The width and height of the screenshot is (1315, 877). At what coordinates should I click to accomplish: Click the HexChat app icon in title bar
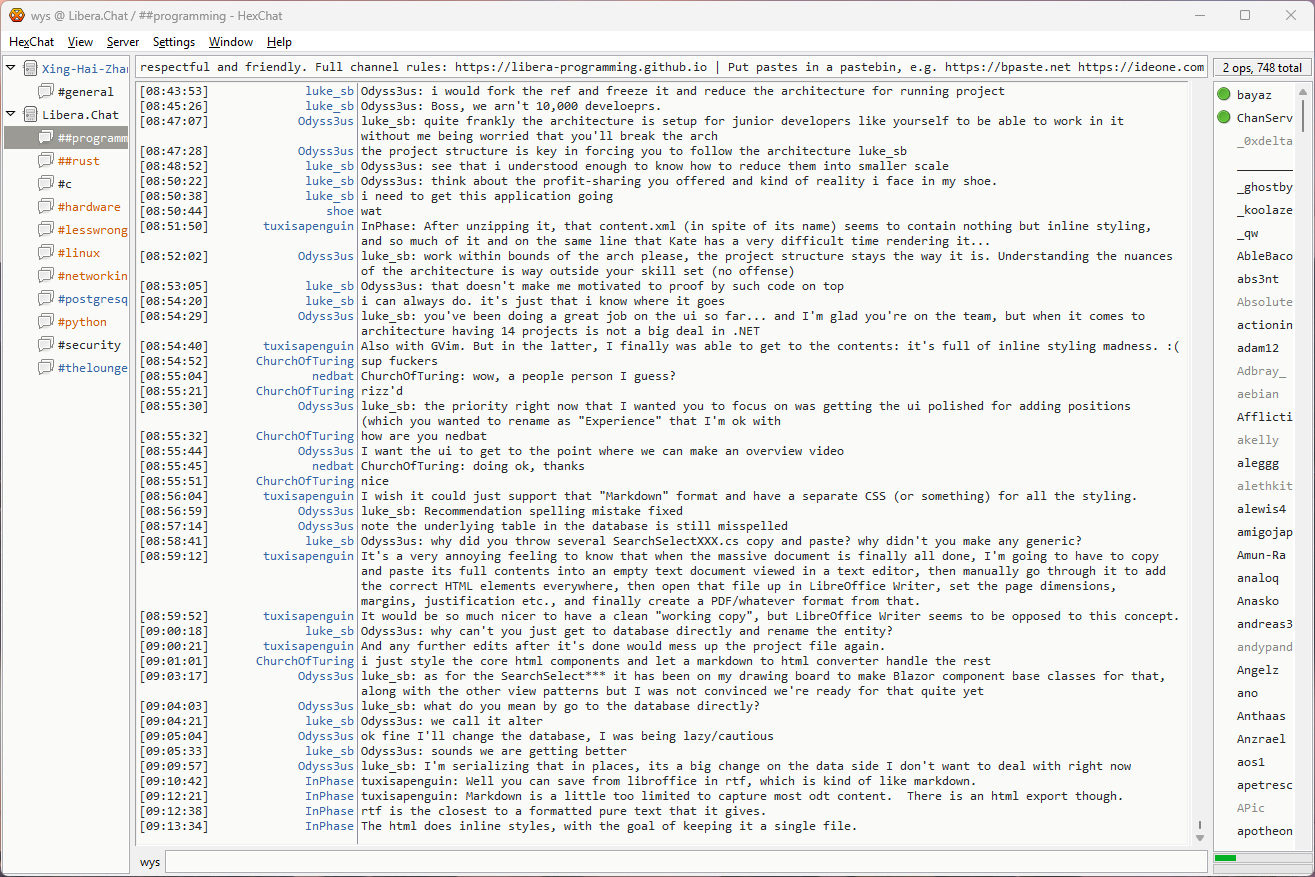coord(17,15)
